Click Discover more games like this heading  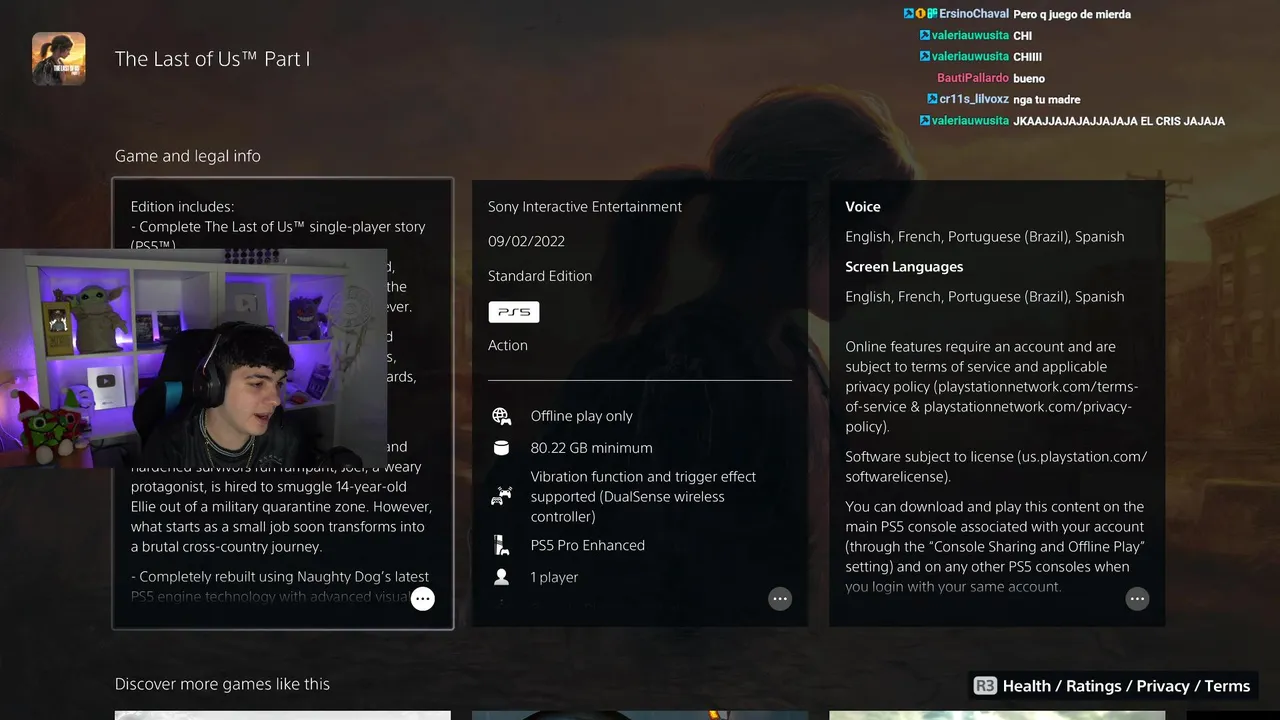(x=222, y=684)
